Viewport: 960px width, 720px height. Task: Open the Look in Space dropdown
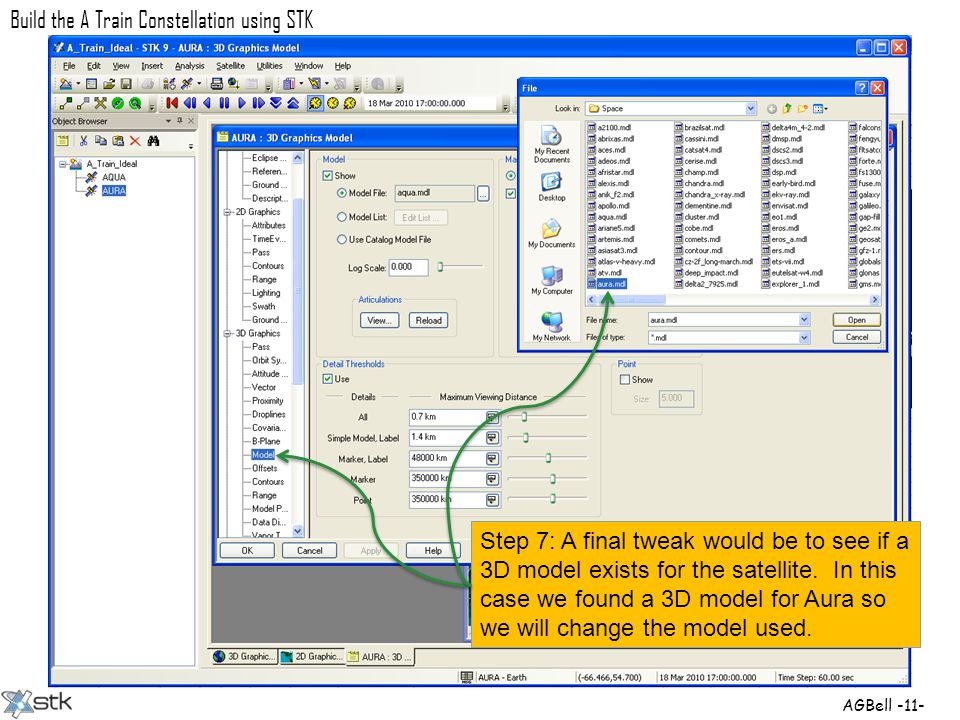click(x=751, y=108)
